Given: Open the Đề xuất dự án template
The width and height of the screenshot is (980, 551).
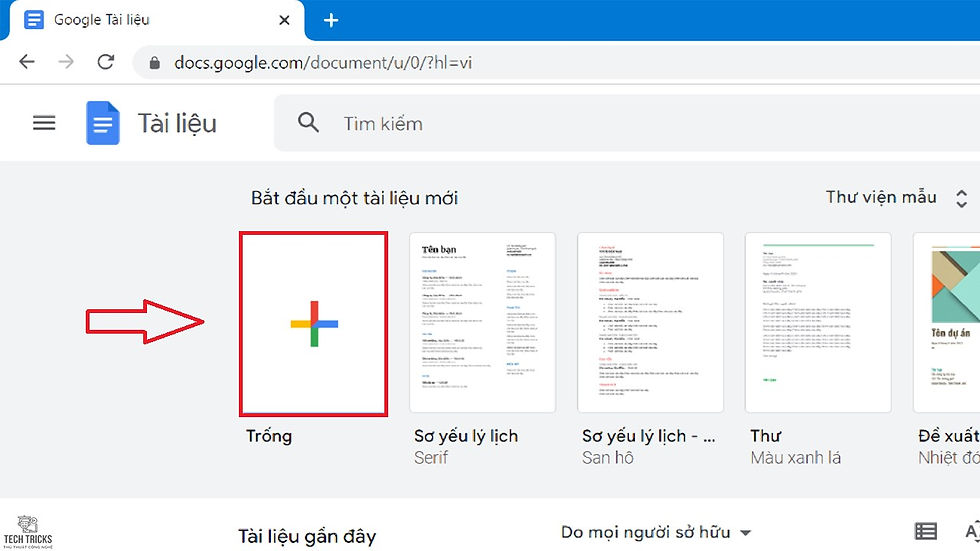Looking at the screenshot, I should [946, 322].
